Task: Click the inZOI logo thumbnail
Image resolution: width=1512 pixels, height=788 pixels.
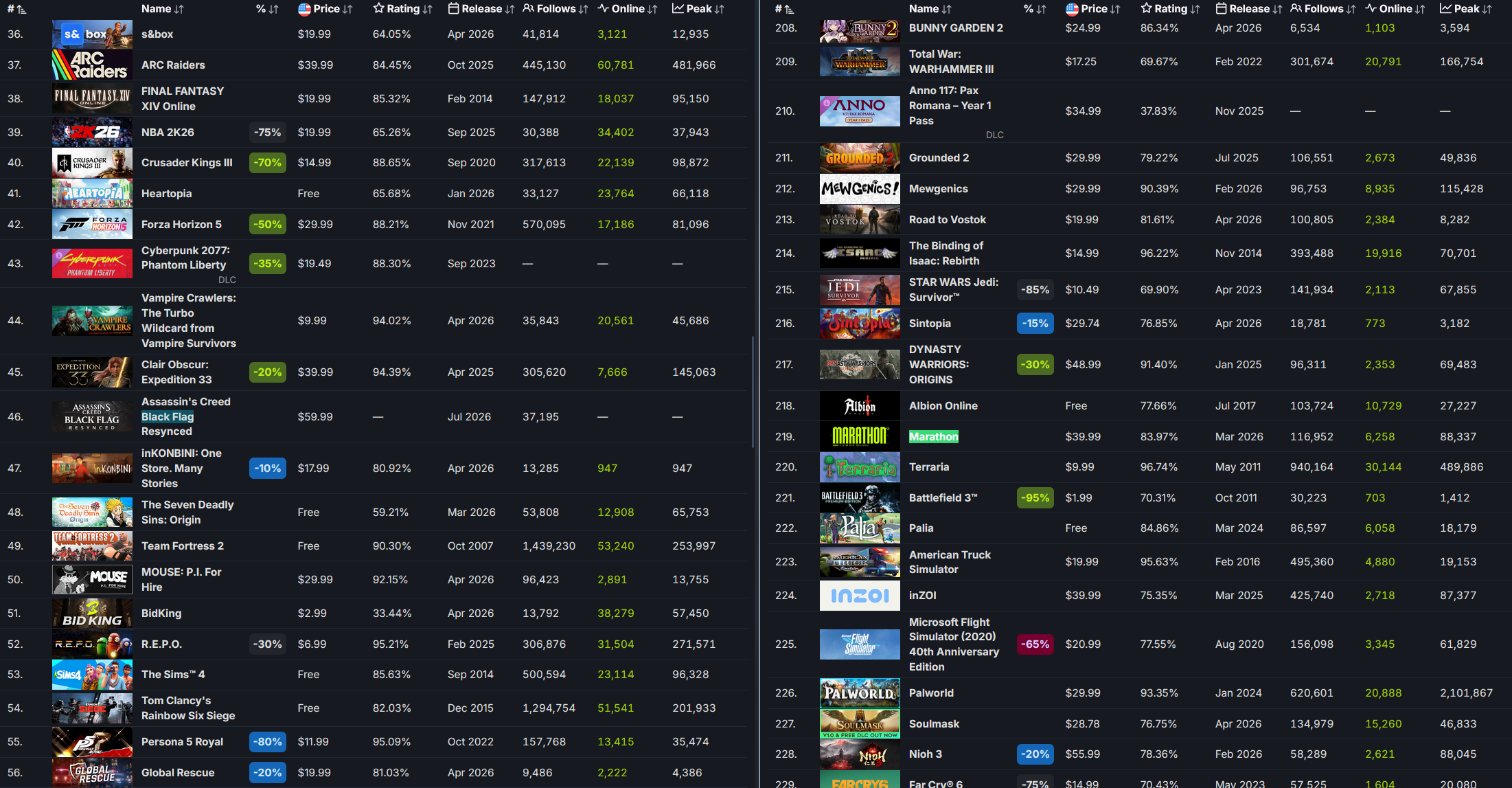Action: coord(860,596)
